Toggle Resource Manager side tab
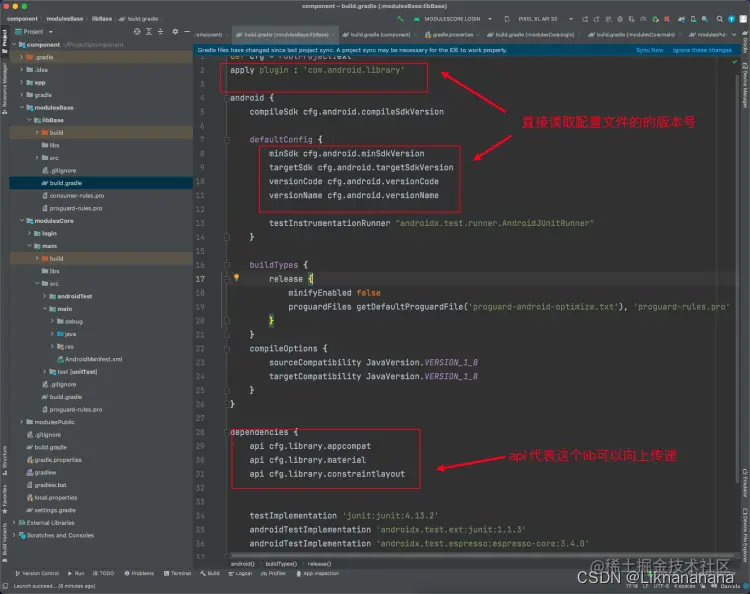 coord(4,88)
